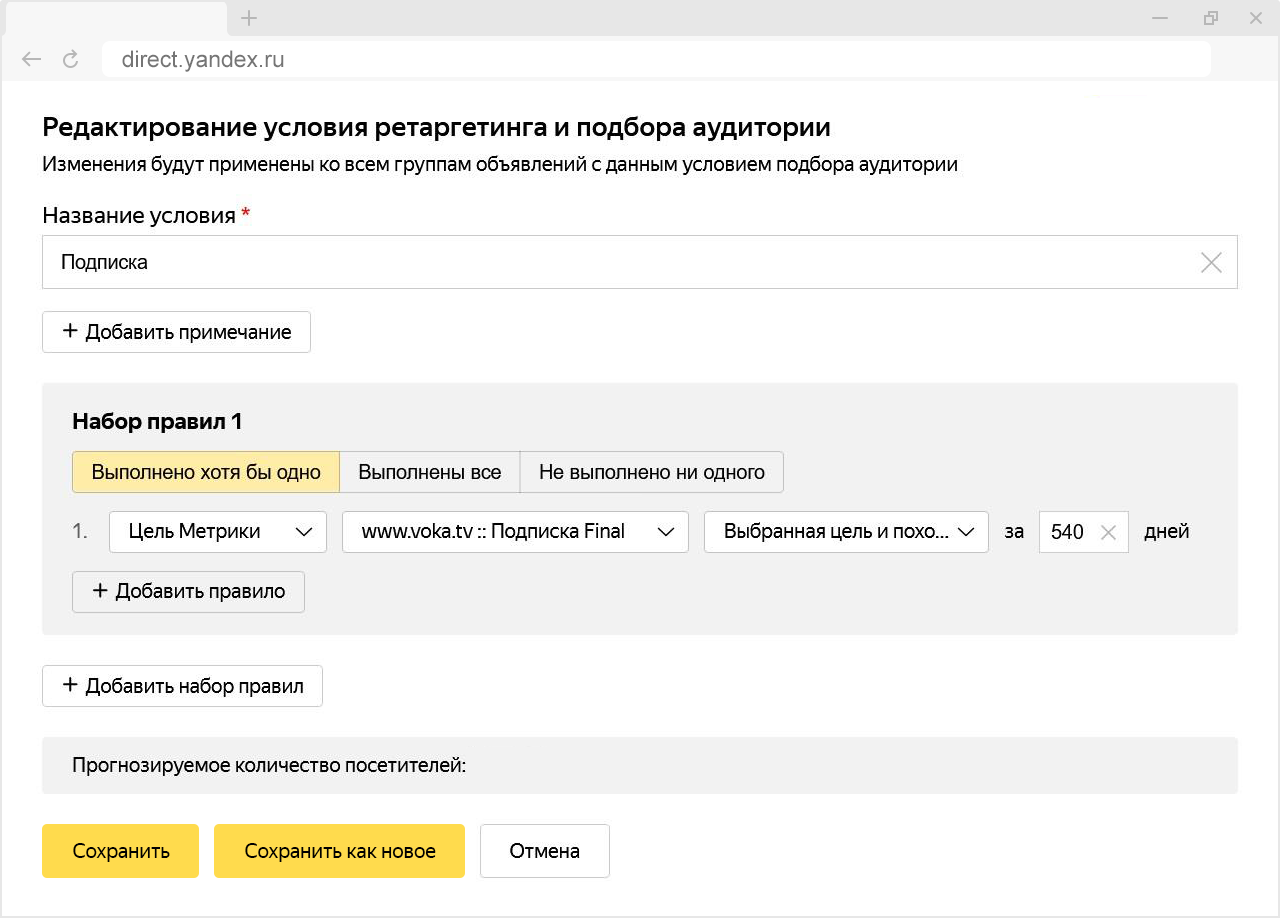Viewport: 1280px width, 918px height.
Task: Switch rule mode to "Выполнены все"
Action: tap(430, 472)
